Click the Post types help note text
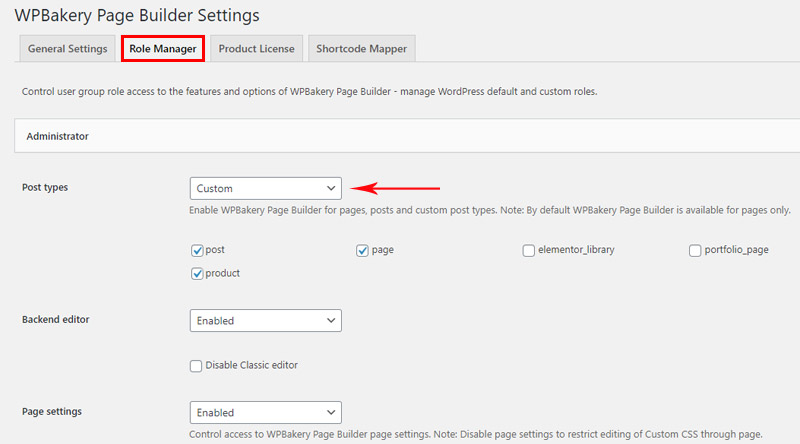Viewport: 800px width, 444px height. point(490,210)
